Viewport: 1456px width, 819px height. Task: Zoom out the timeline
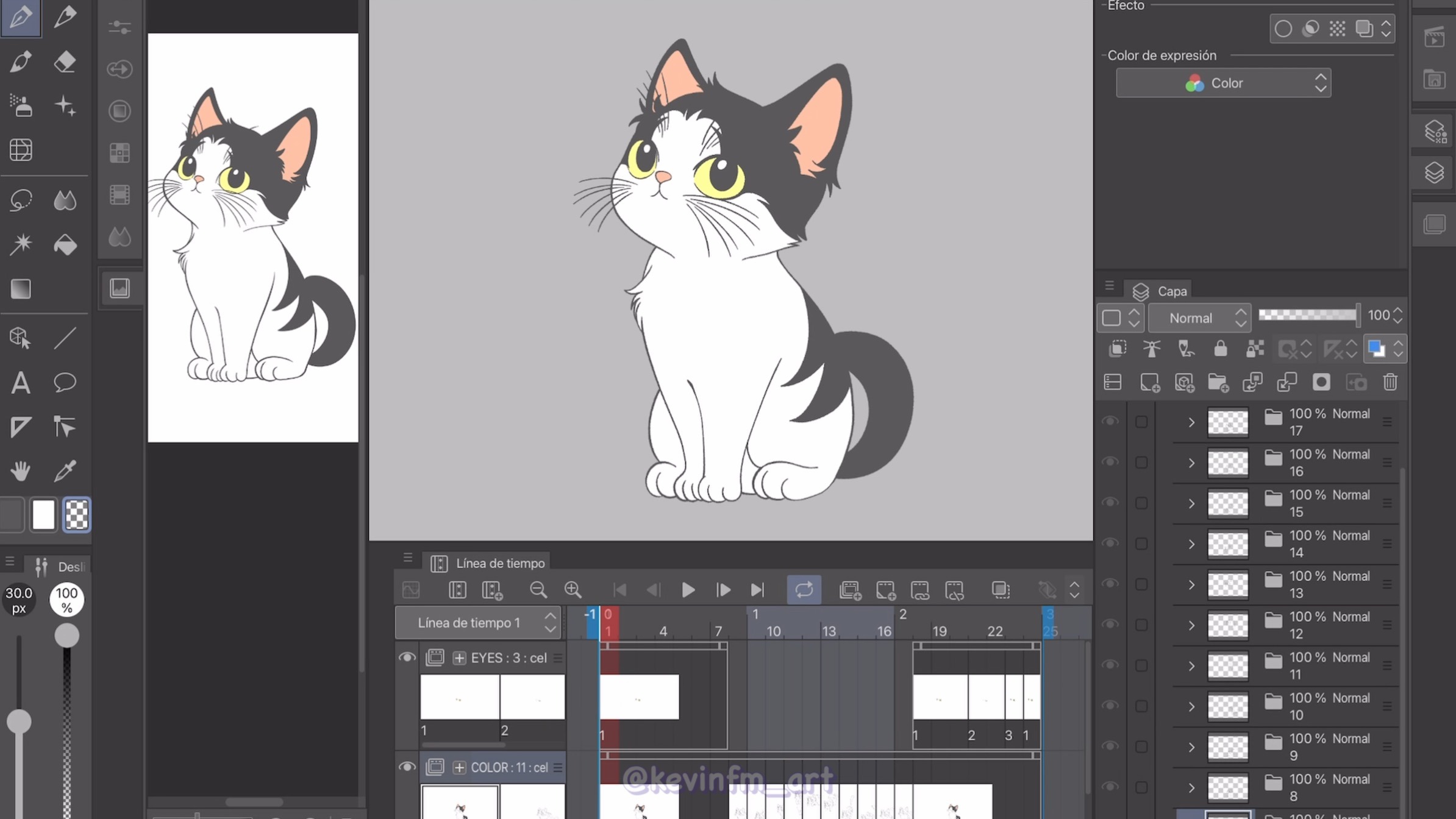click(x=538, y=589)
